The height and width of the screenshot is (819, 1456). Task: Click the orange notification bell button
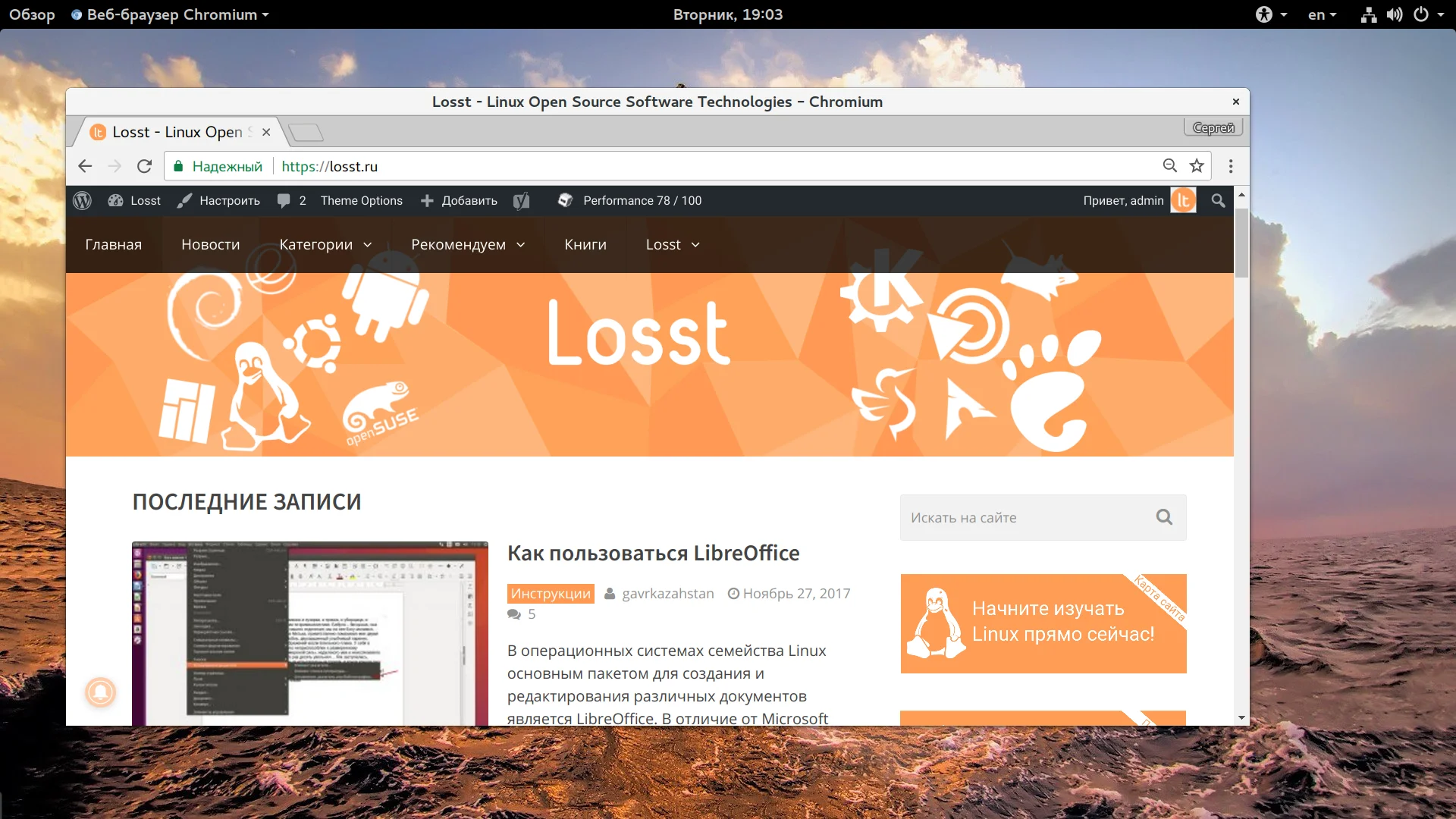(x=100, y=692)
